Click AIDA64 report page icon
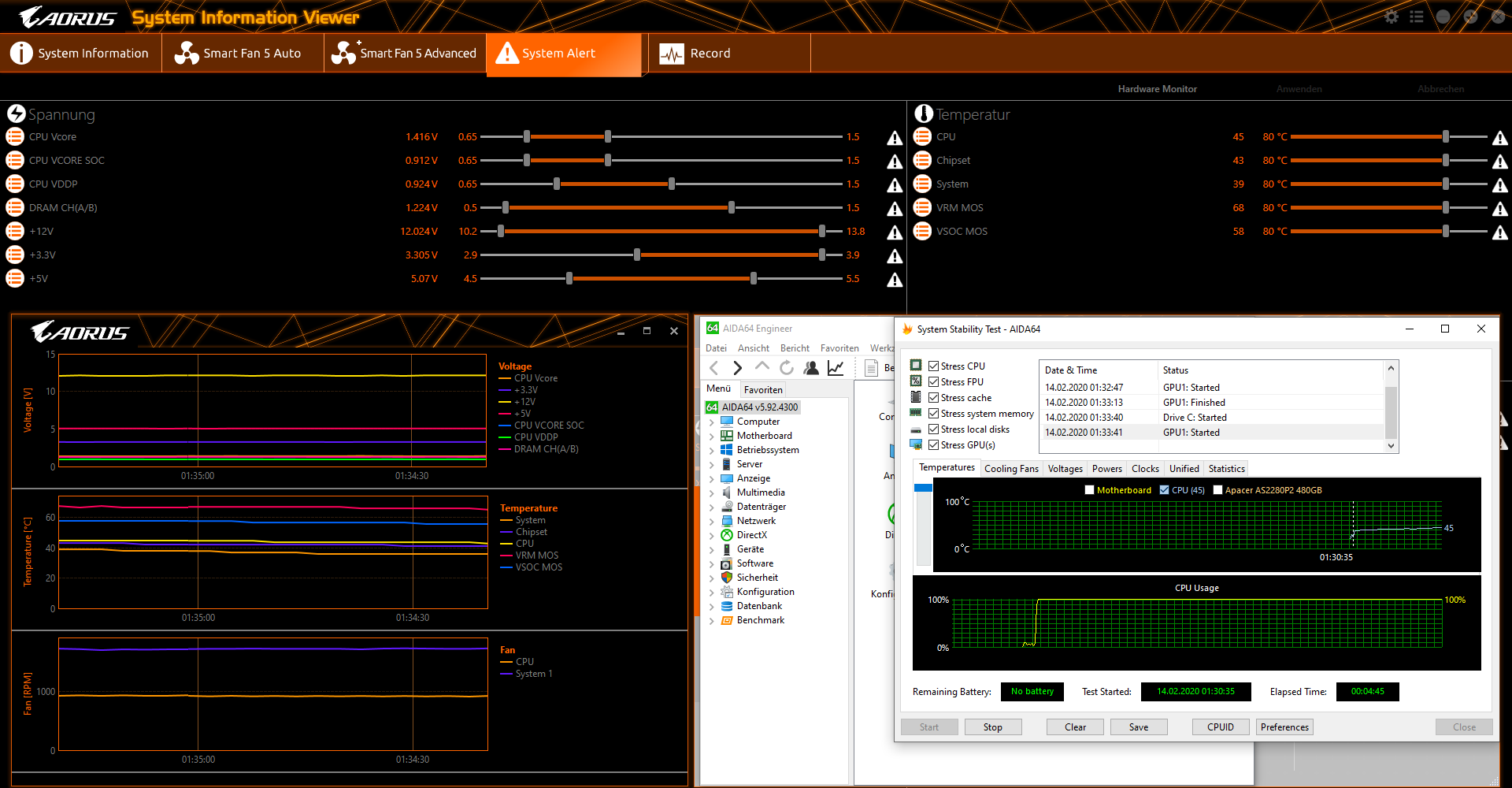Image resolution: width=1512 pixels, height=788 pixels. point(872,368)
